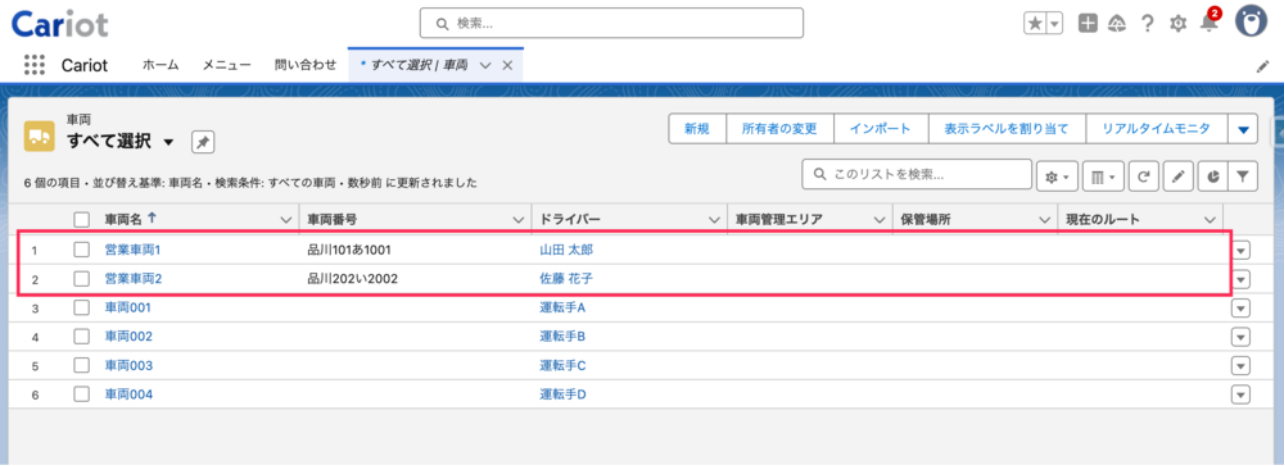Open driver 運転手D link
This screenshot has height=466, width=1285.
click(563, 395)
